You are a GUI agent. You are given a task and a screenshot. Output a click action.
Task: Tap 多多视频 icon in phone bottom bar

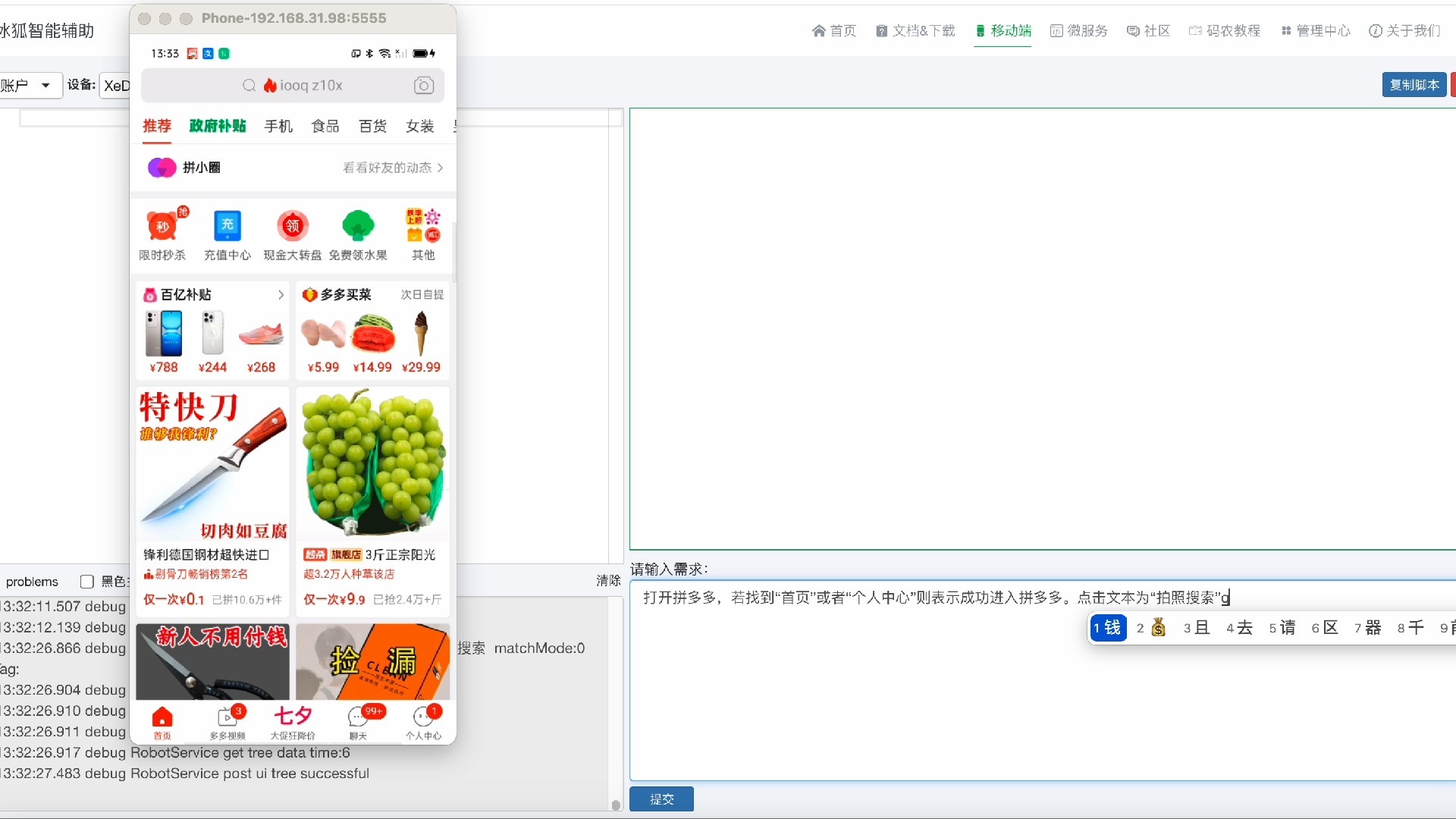(227, 723)
